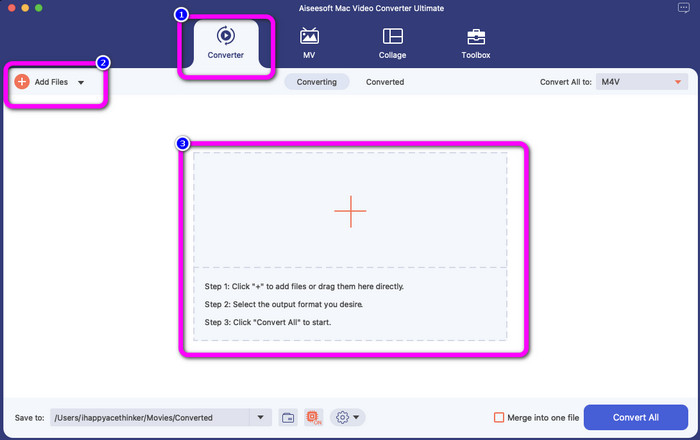Expand the arrow beside the settings gear

click(x=356, y=418)
